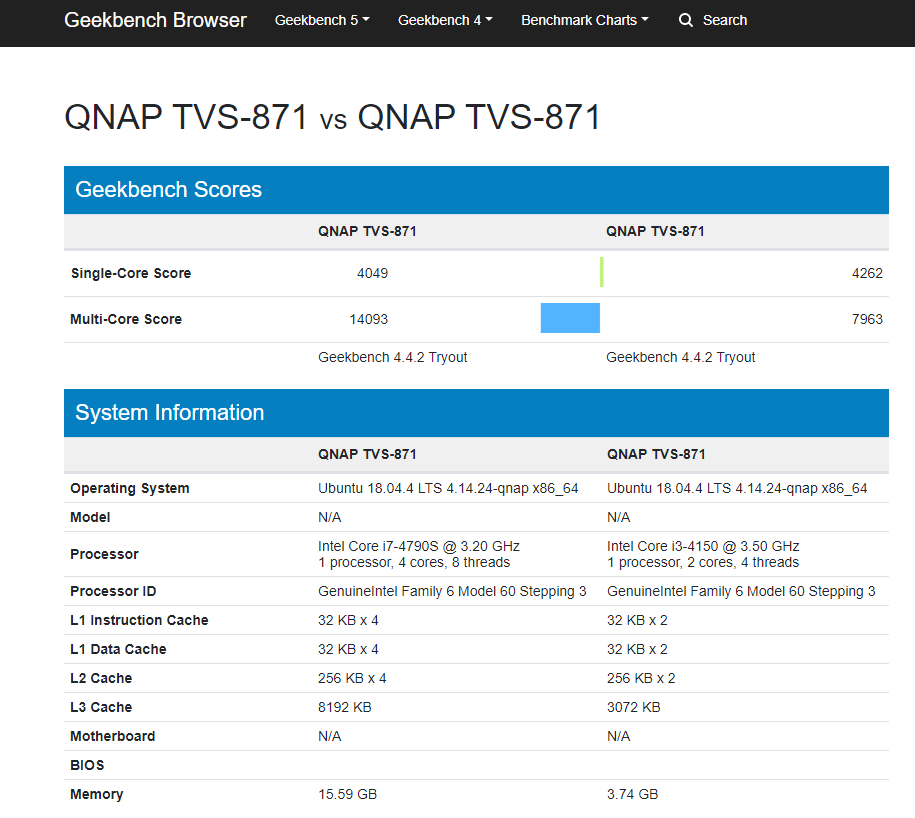
Task: Click the right QNAP TVS-871 scores column header
Action: pyautogui.click(x=655, y=231)
